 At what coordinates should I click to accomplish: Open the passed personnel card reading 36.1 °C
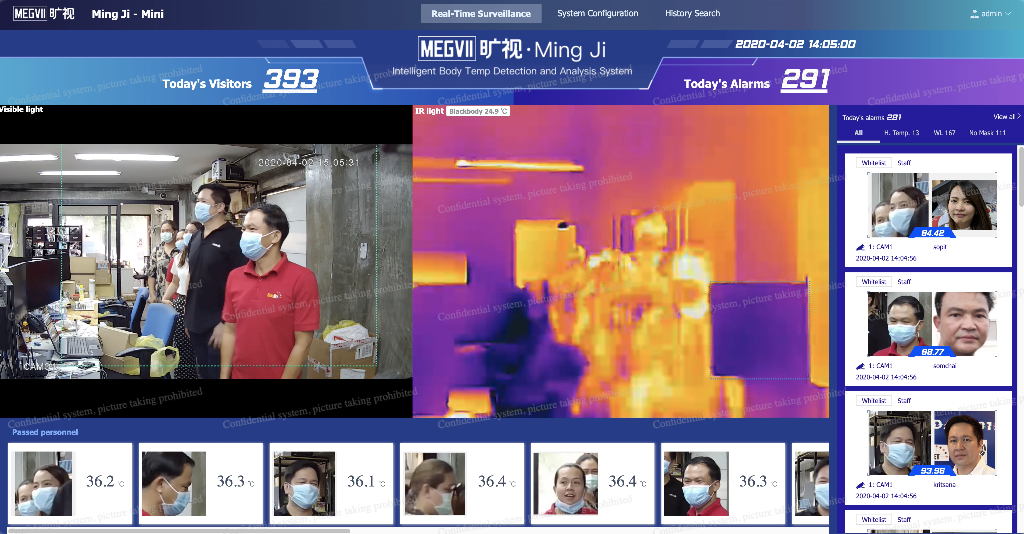click(x=331, y=484)
